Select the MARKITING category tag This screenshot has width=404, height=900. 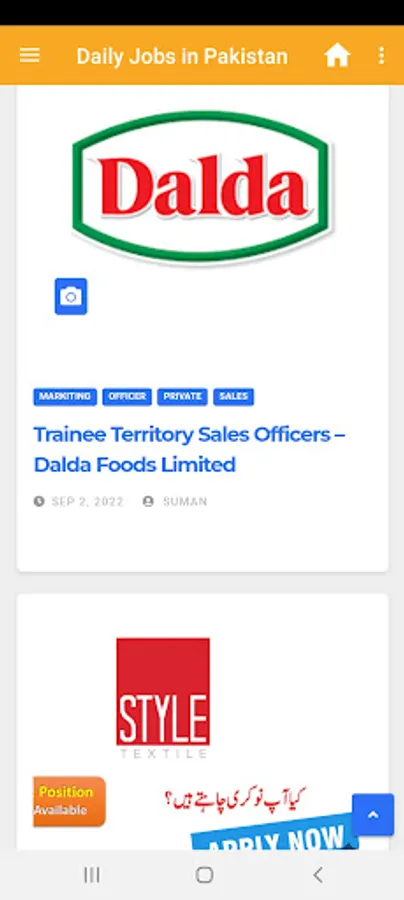(x=65, y=397)
